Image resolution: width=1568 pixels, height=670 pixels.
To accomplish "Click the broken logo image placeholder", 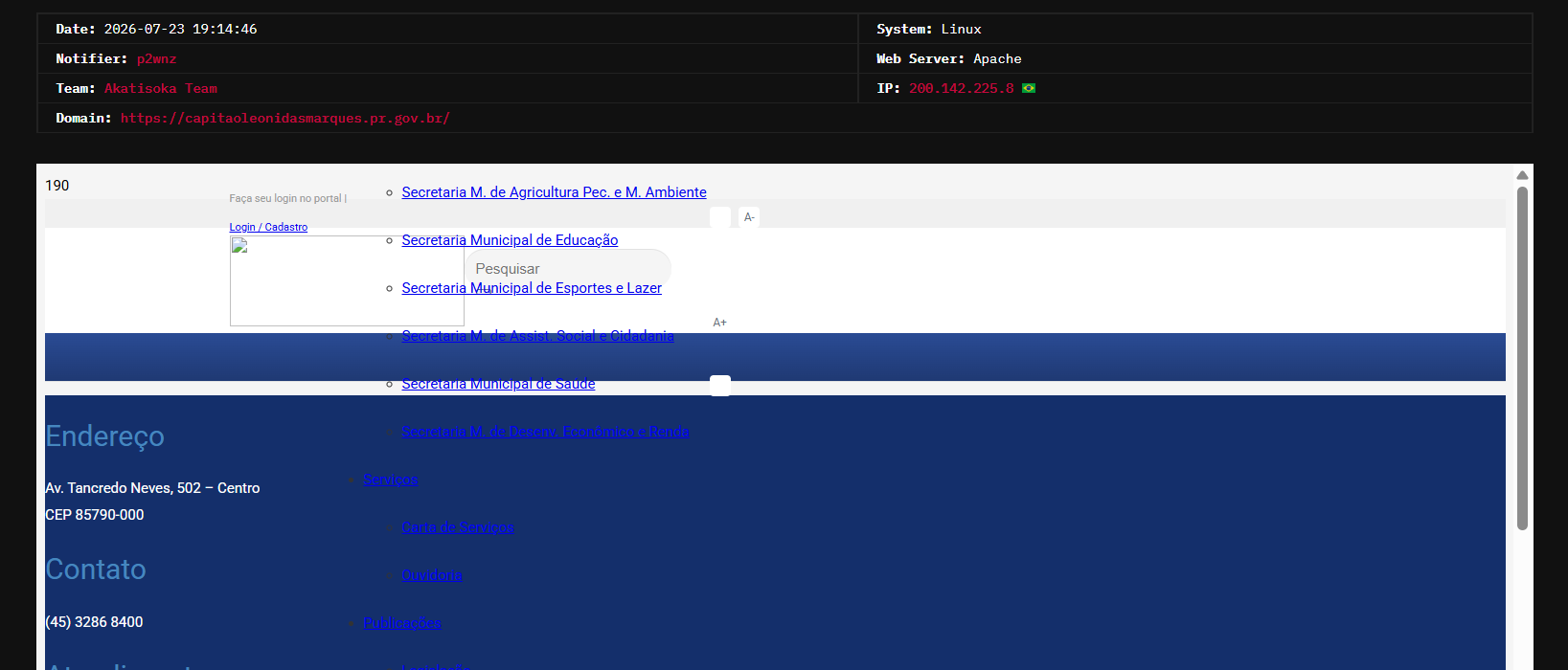I will coord(347,280).
